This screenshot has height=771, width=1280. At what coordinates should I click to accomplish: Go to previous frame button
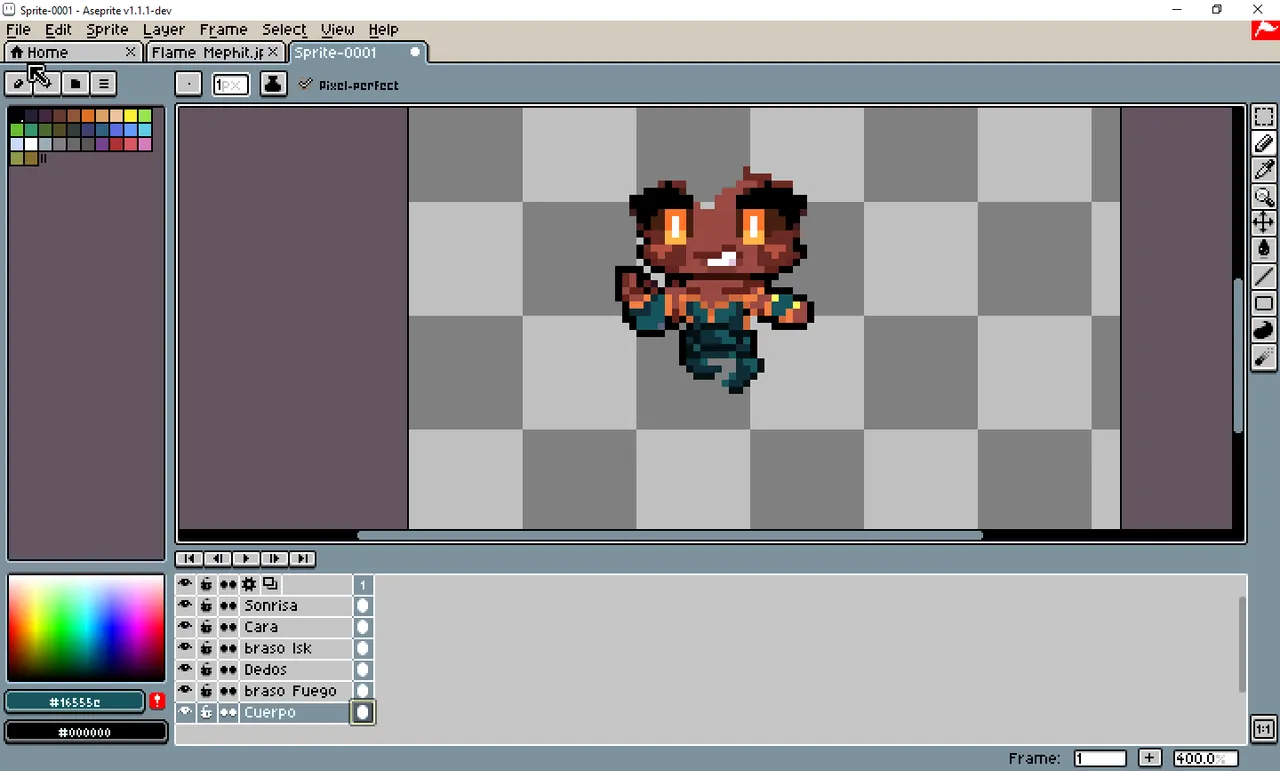tap(217, 558)
